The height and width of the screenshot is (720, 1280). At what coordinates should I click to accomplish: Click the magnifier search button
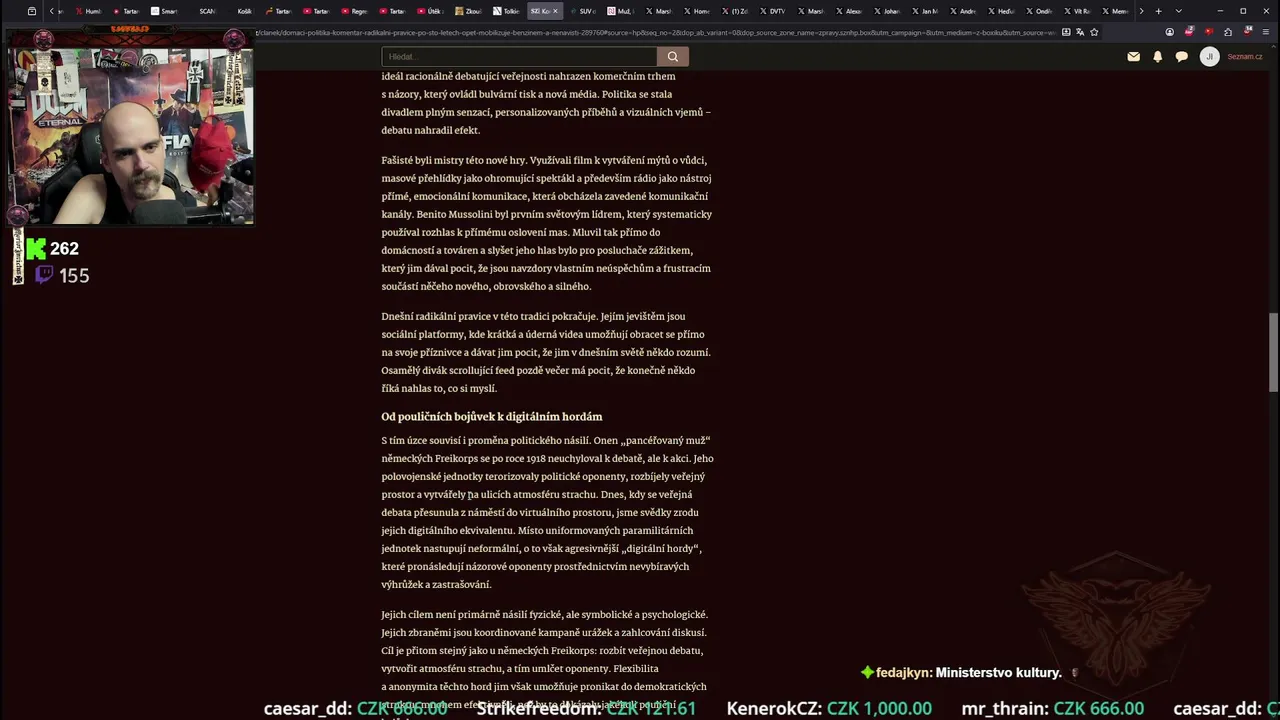tap(673, 57)
